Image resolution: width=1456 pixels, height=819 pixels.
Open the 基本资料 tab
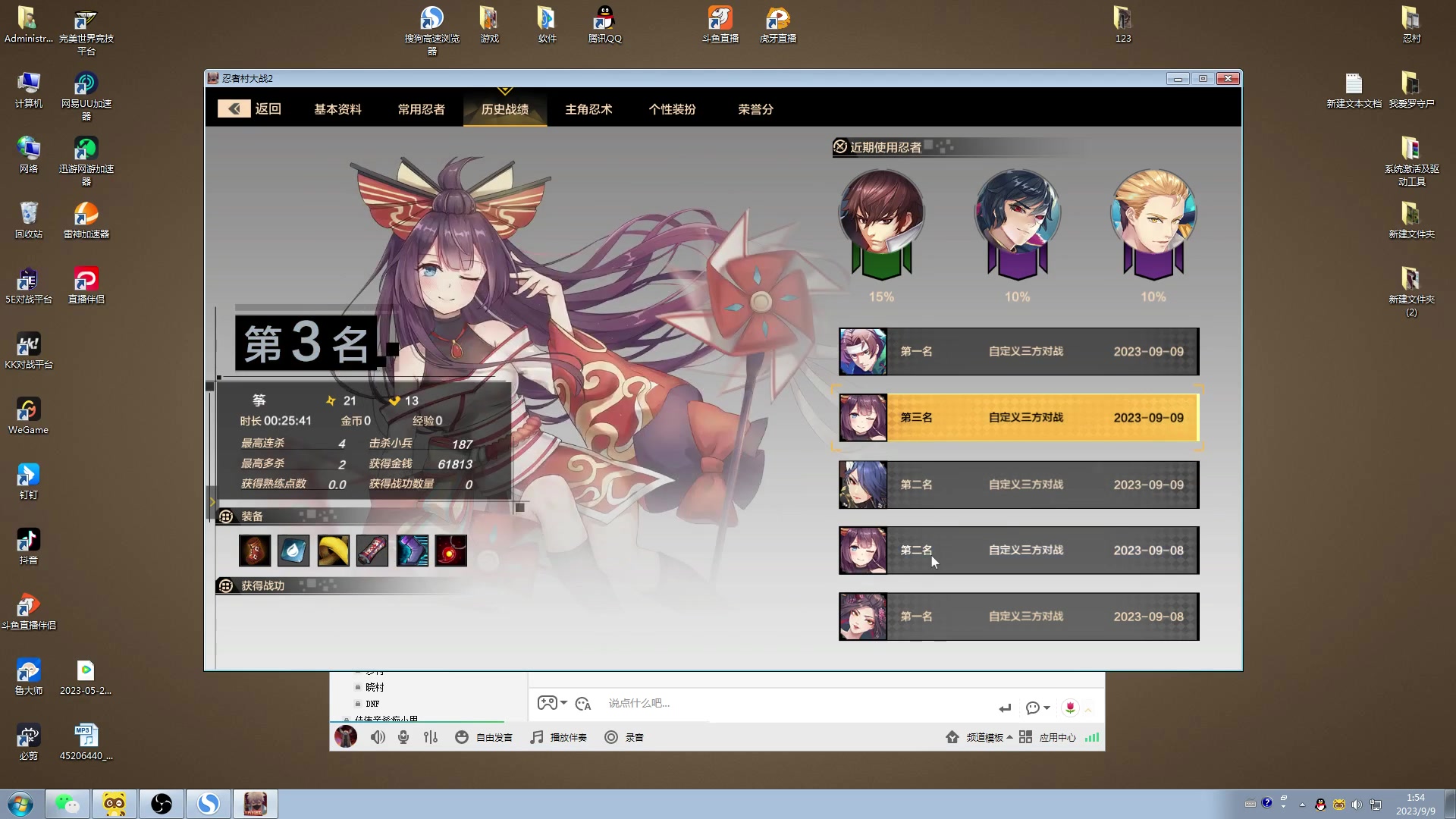(337, 109)
